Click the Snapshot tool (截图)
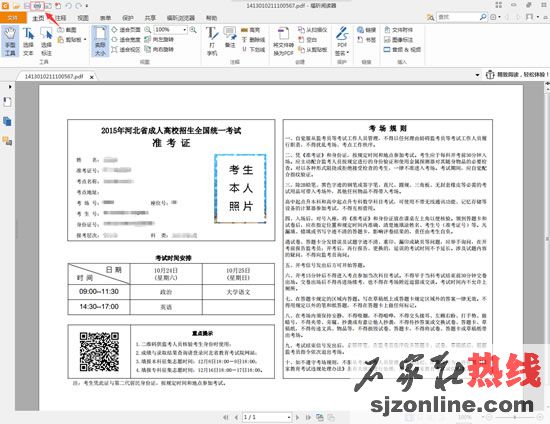The width and height of the screenshot is (550, 424). [x=67, y=30]
